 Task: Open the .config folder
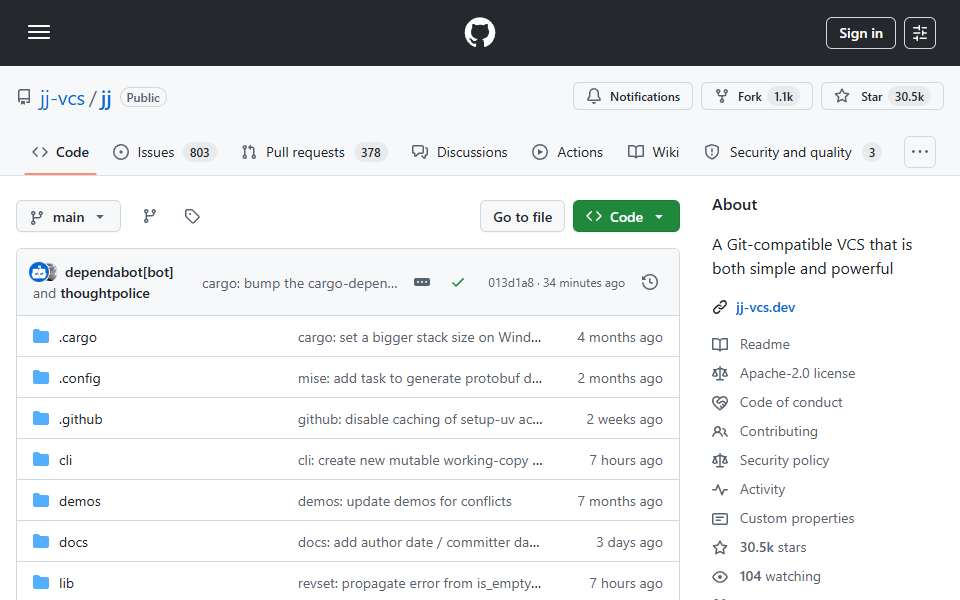point(80,378)
